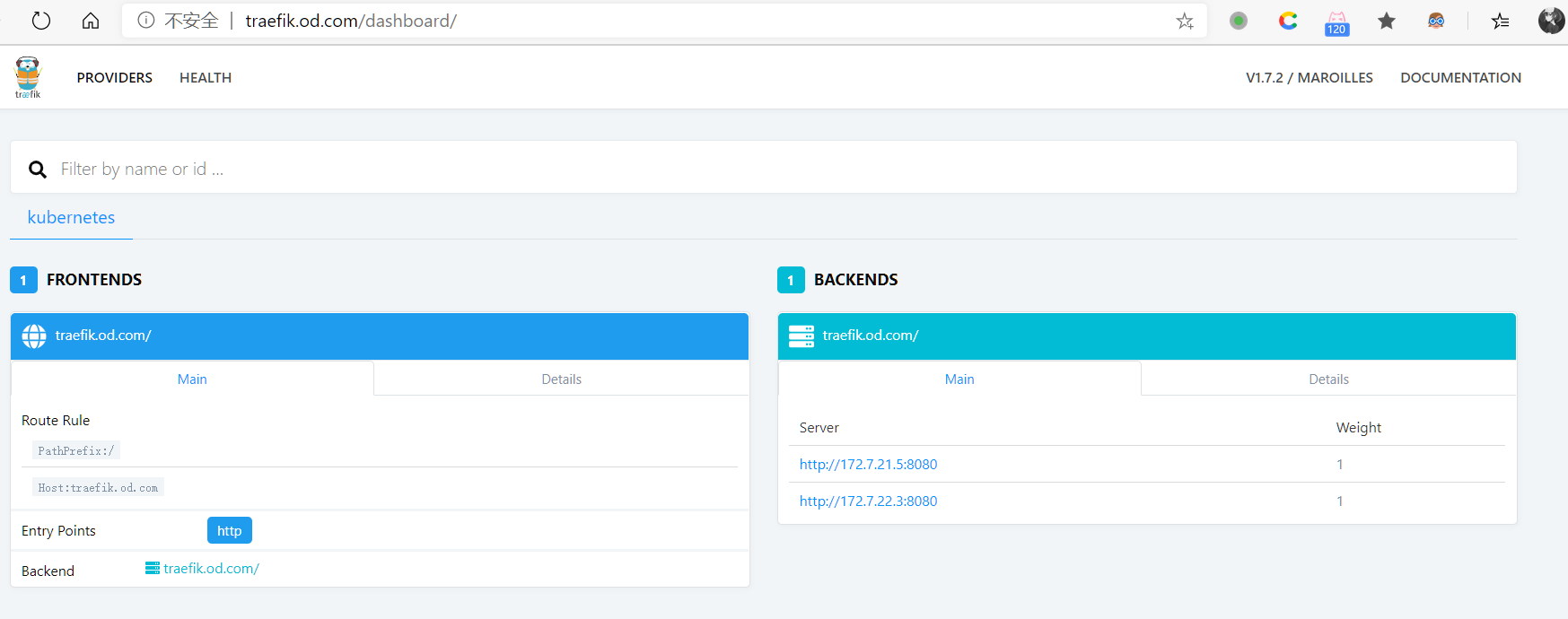This screenshot has width=1568, height=619.
Task: Open the PROVIDERS menu item
Action: pos(115,78)
